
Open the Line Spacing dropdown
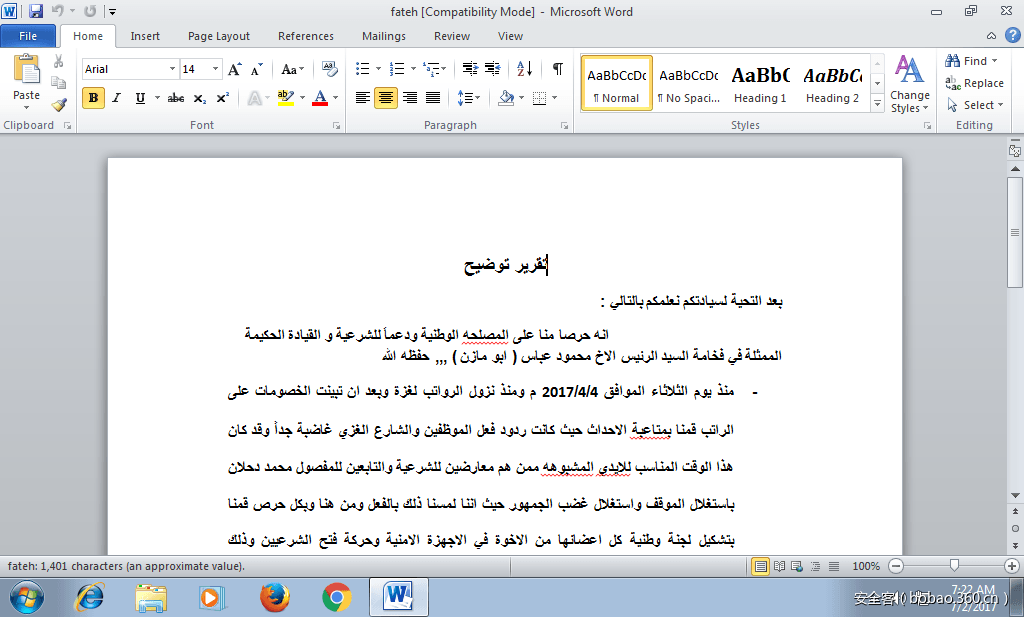point(468,98)
